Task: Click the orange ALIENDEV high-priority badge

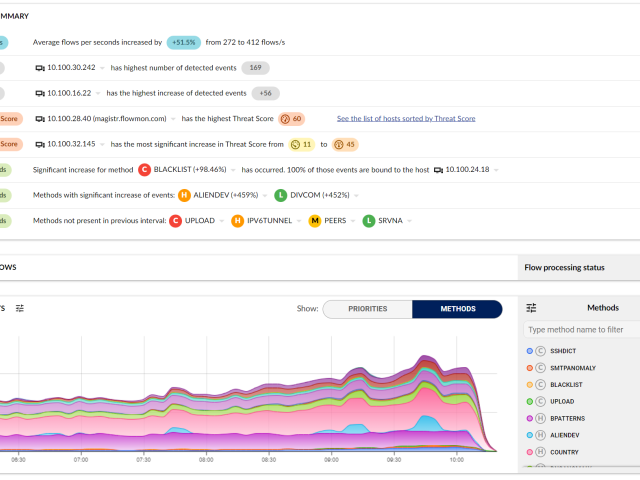Action: [184, 195]
